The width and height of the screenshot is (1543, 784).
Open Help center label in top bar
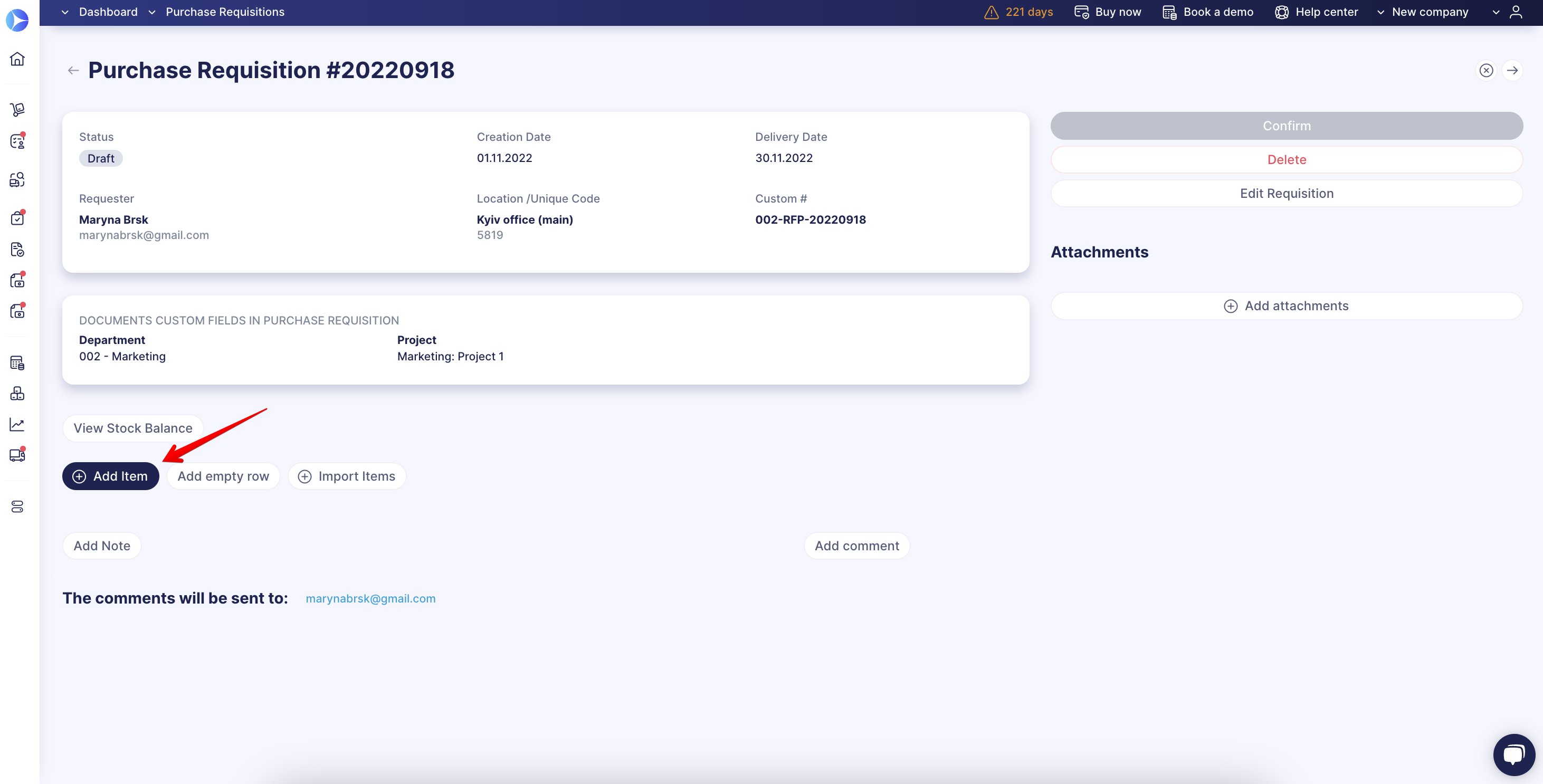1327,12
